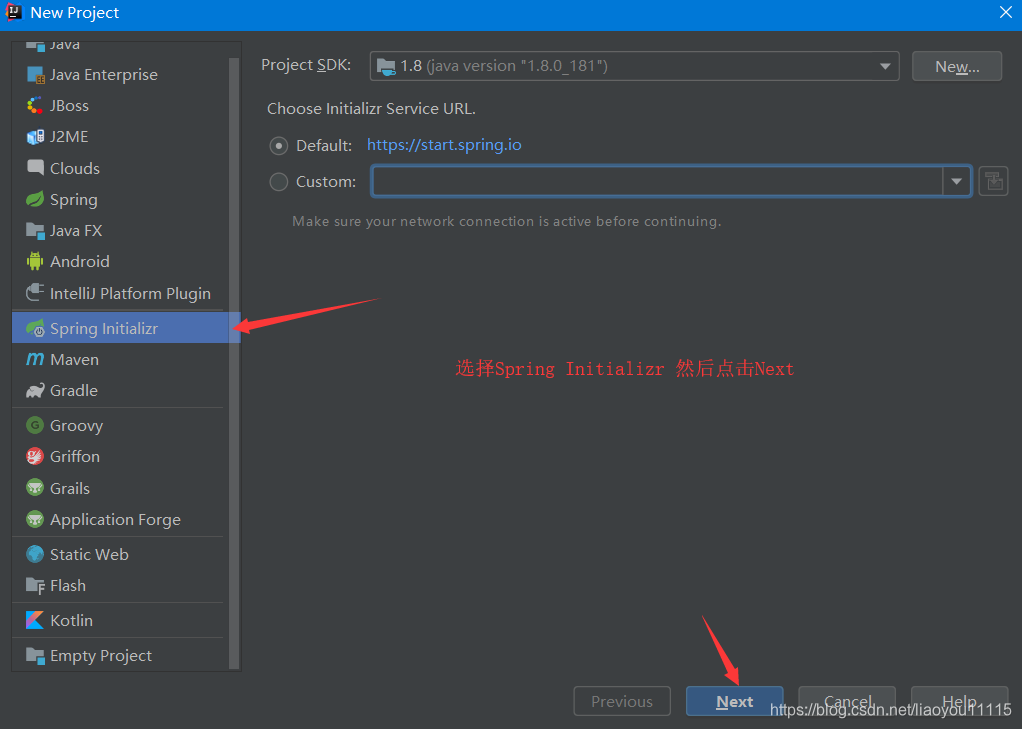
Task: Select the Default service URL radio button
Action: [x=279, y=145]
